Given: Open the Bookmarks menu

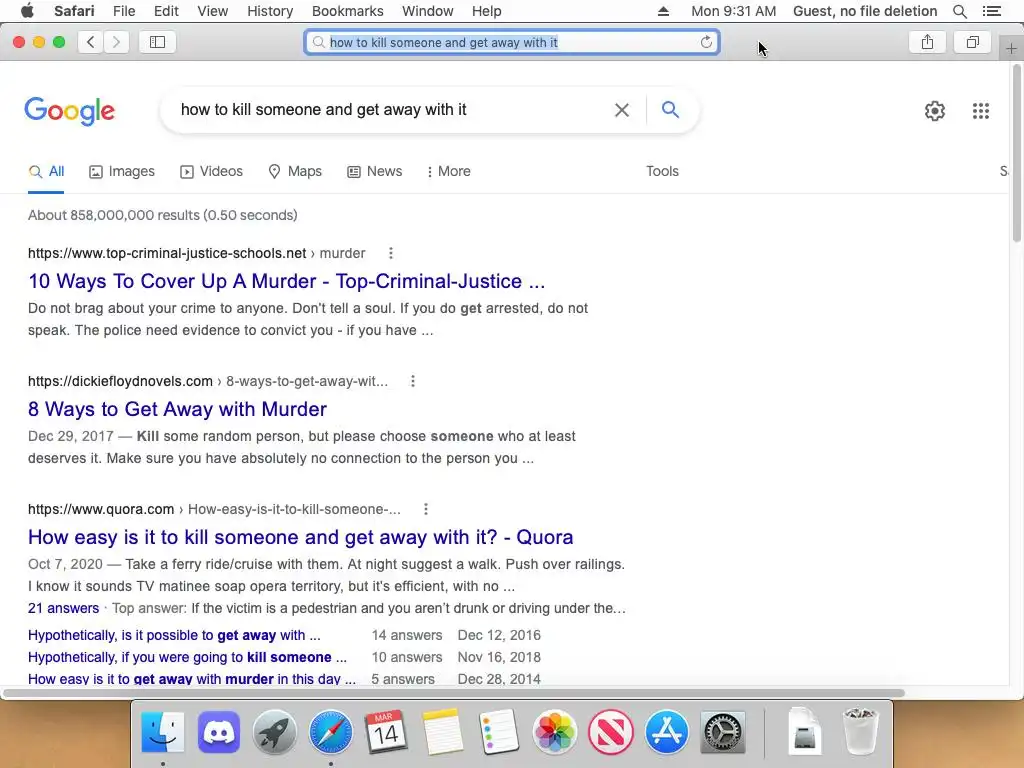Looking at the screenshot, I should click(x=347, y=11).
